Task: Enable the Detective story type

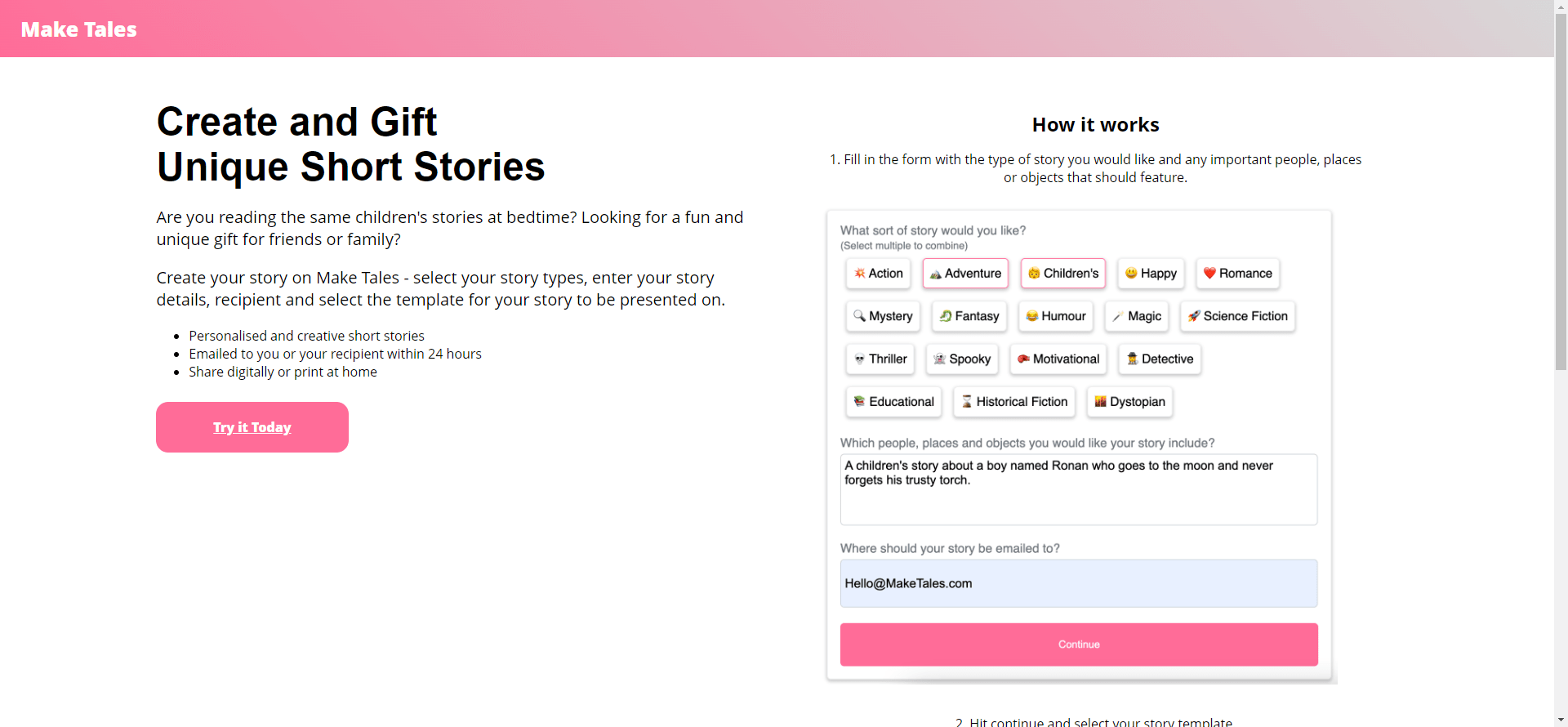Action: tap(1159, 359)
